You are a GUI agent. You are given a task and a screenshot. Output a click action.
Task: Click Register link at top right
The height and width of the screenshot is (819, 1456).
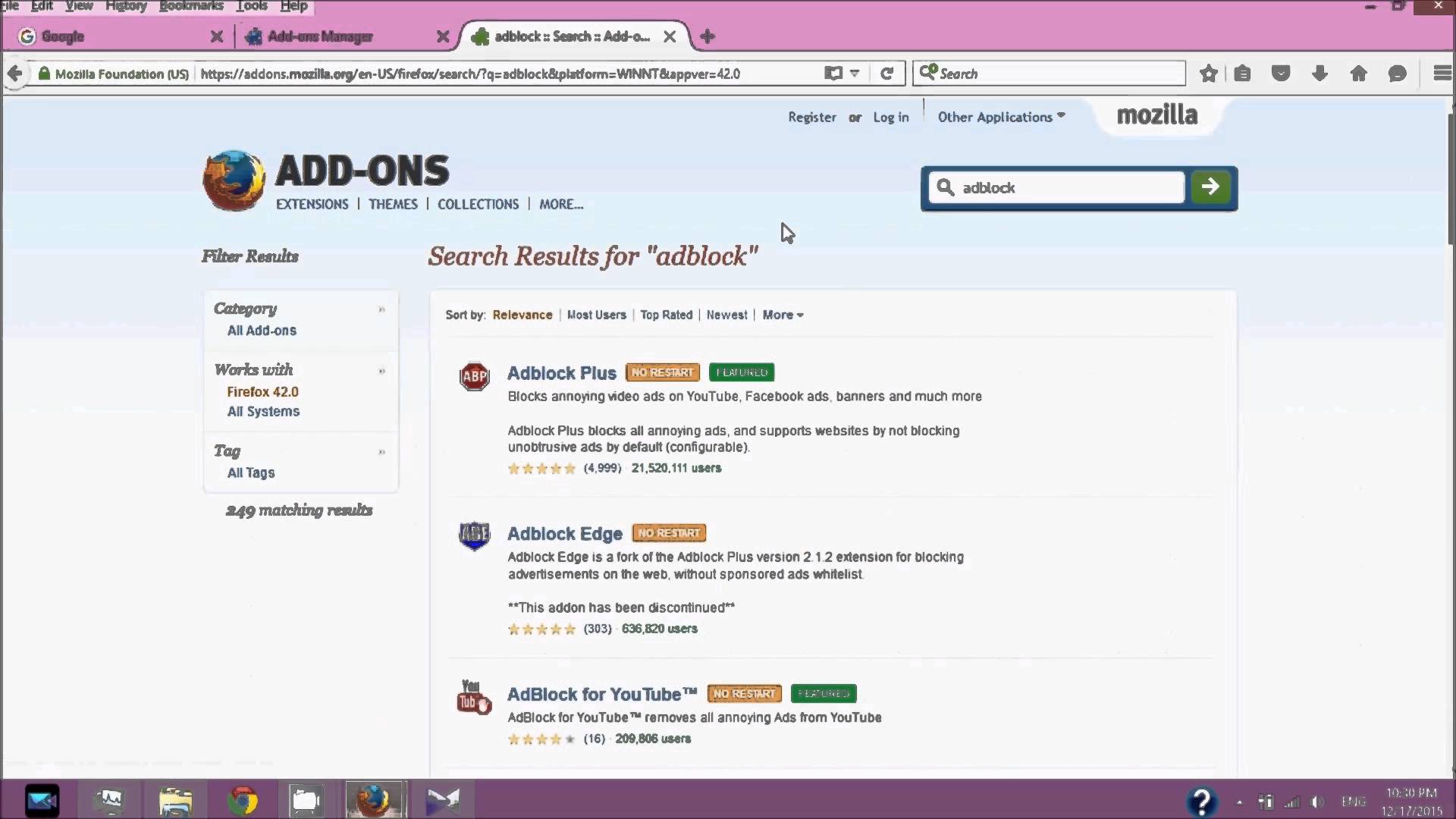(813, 117)
